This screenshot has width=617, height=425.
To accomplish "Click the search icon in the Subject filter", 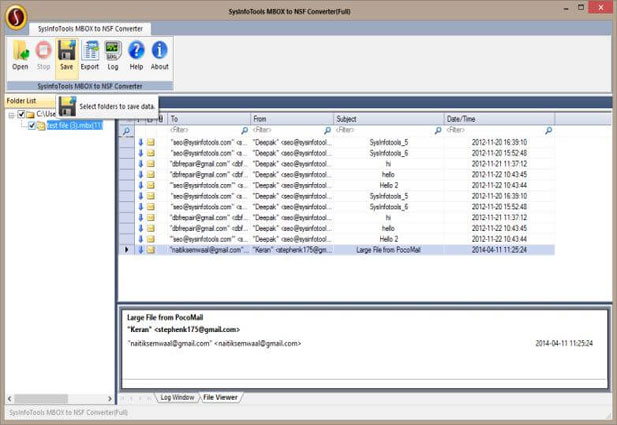I will pos(438,130).
